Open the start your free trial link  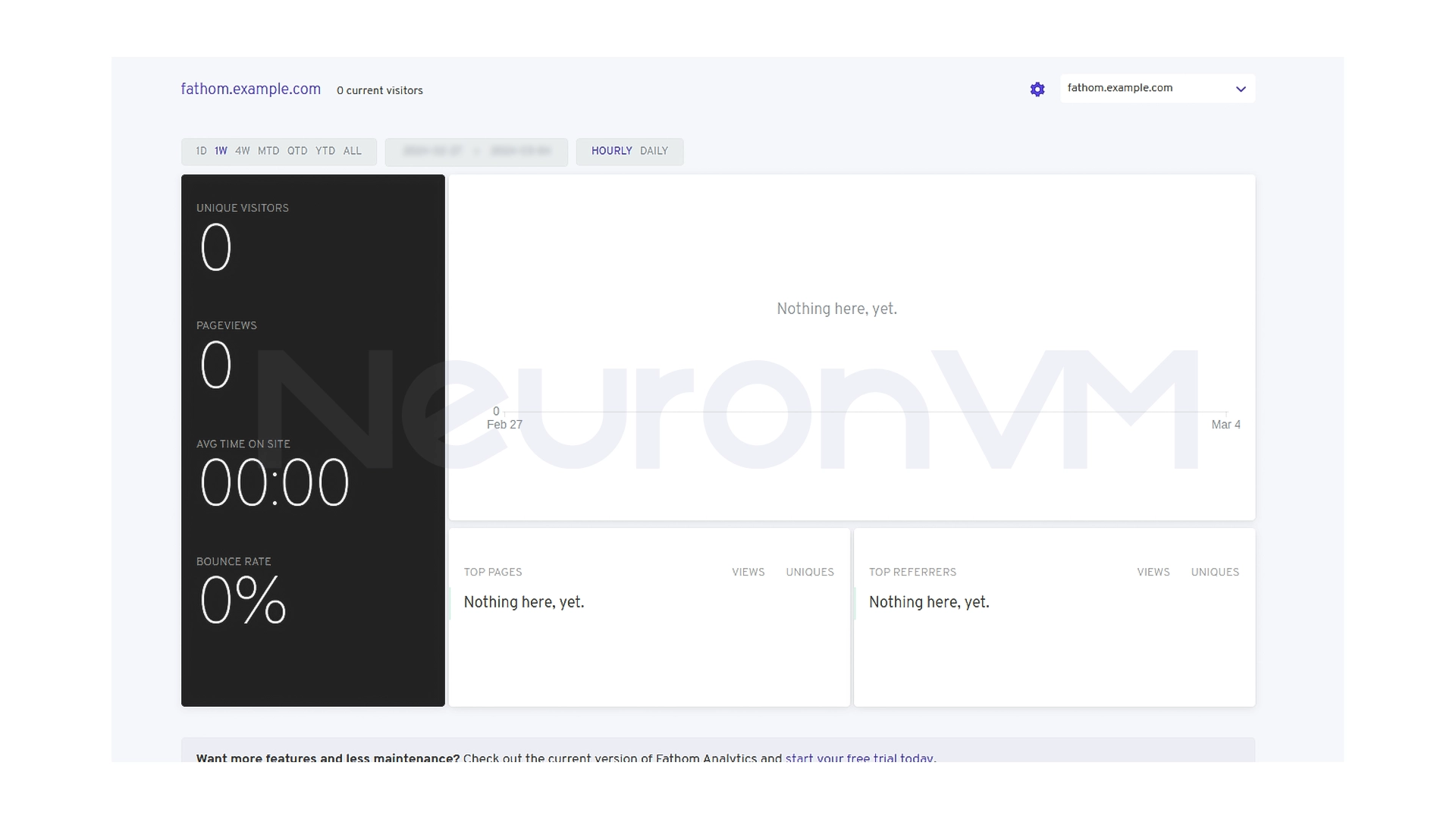coord(860,758)
